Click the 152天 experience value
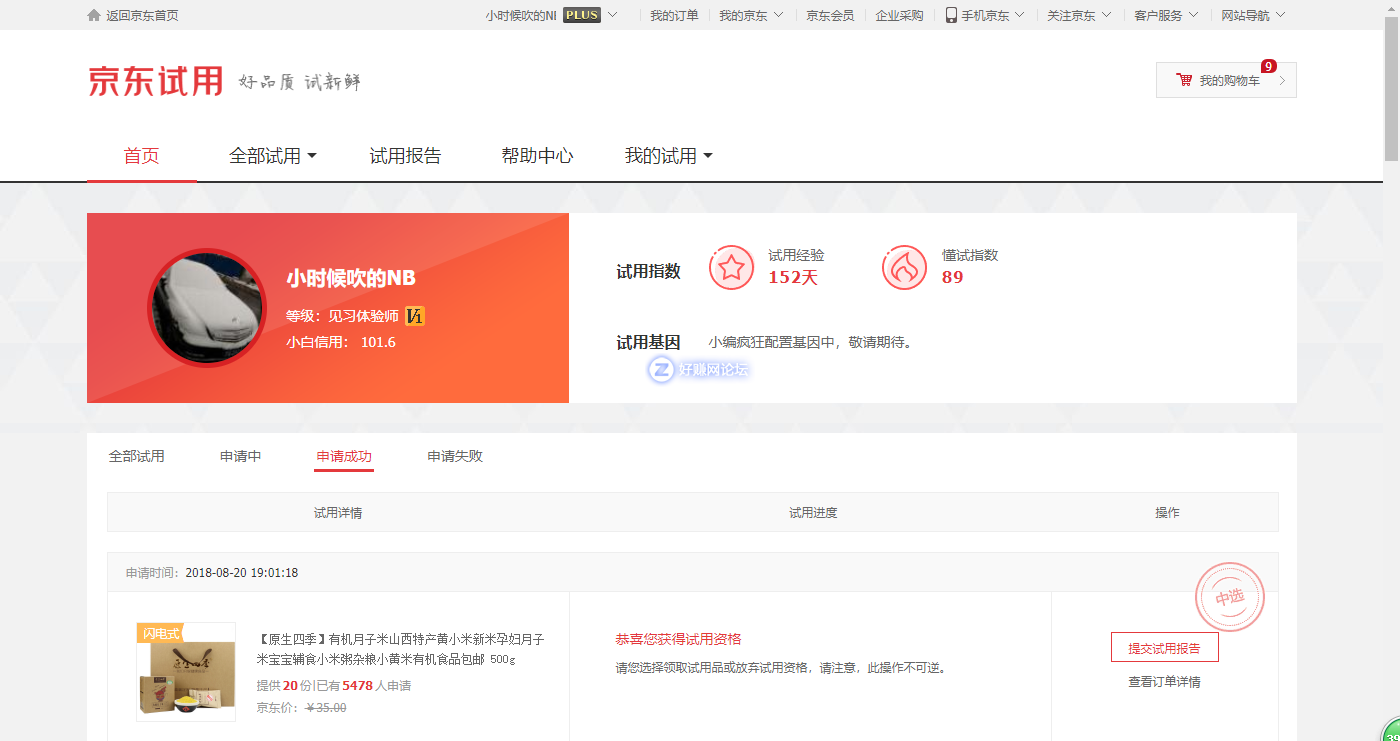 (x=793, y=278)
